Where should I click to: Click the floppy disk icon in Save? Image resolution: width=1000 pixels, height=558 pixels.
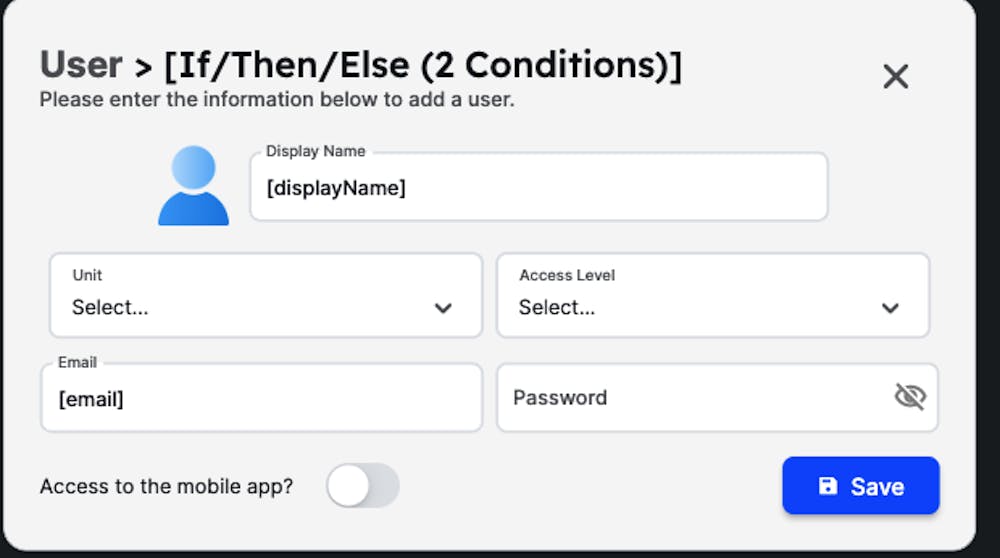828,486
